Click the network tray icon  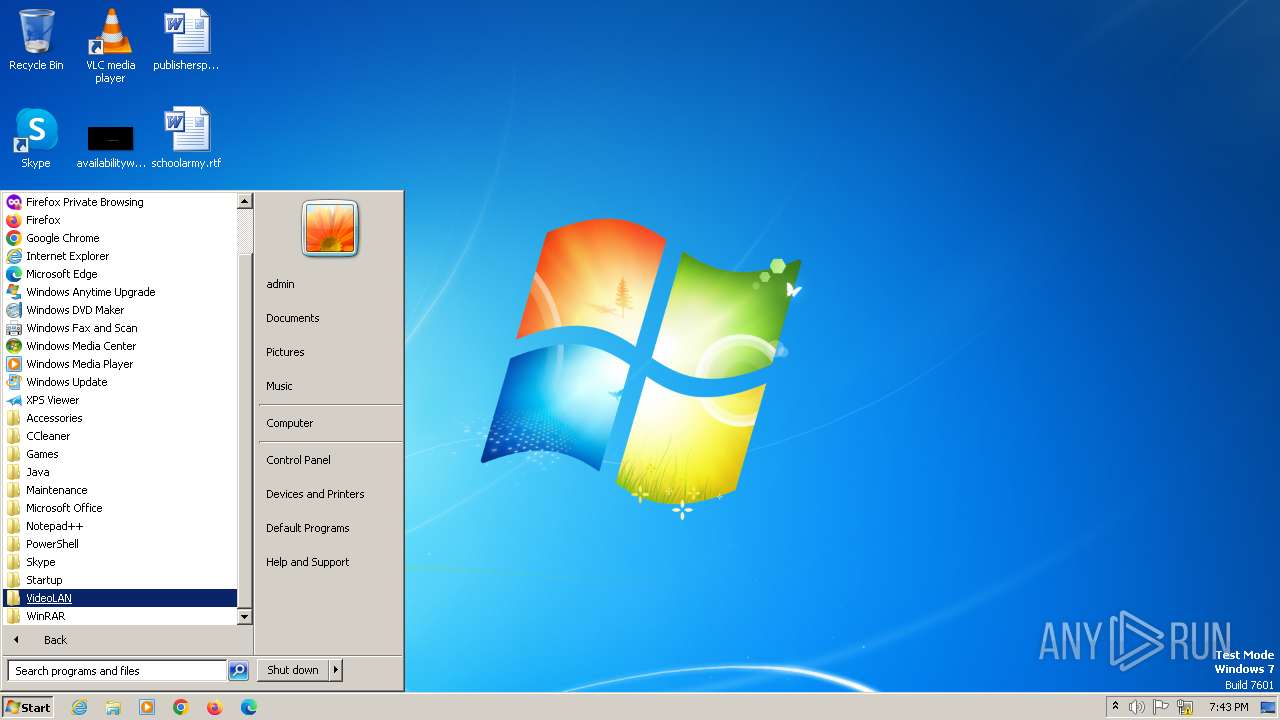(1186, 707)
